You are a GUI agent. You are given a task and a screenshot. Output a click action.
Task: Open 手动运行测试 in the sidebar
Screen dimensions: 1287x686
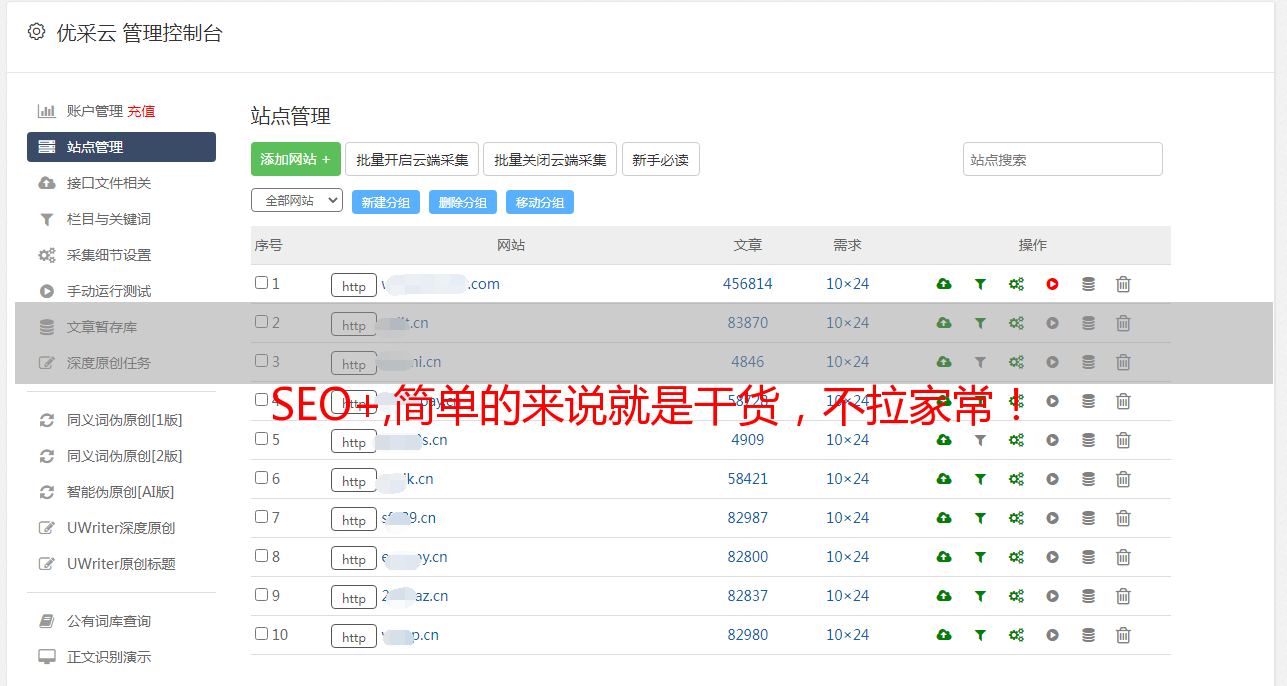(x=109, y=291)
